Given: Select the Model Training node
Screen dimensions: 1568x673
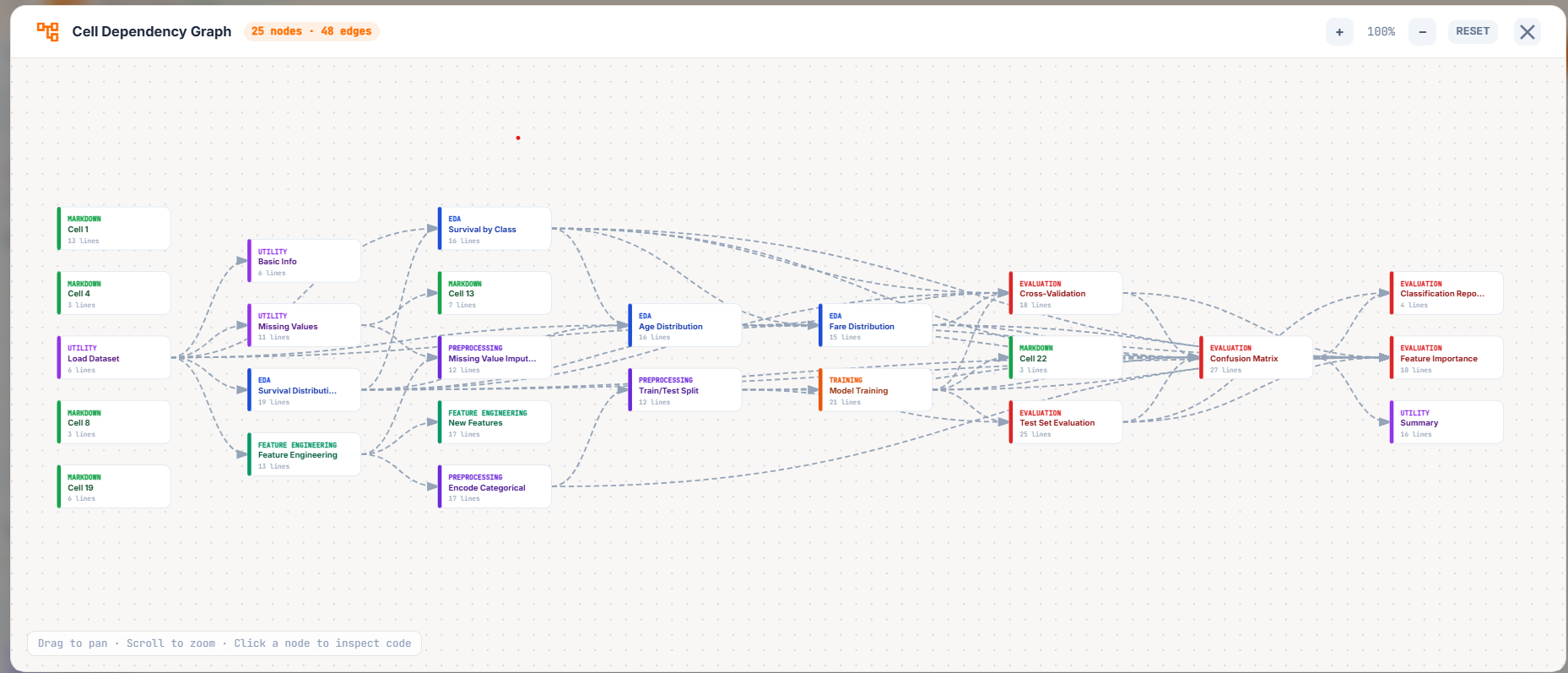Looking at the screenshot, I should [x=875, y=390].
